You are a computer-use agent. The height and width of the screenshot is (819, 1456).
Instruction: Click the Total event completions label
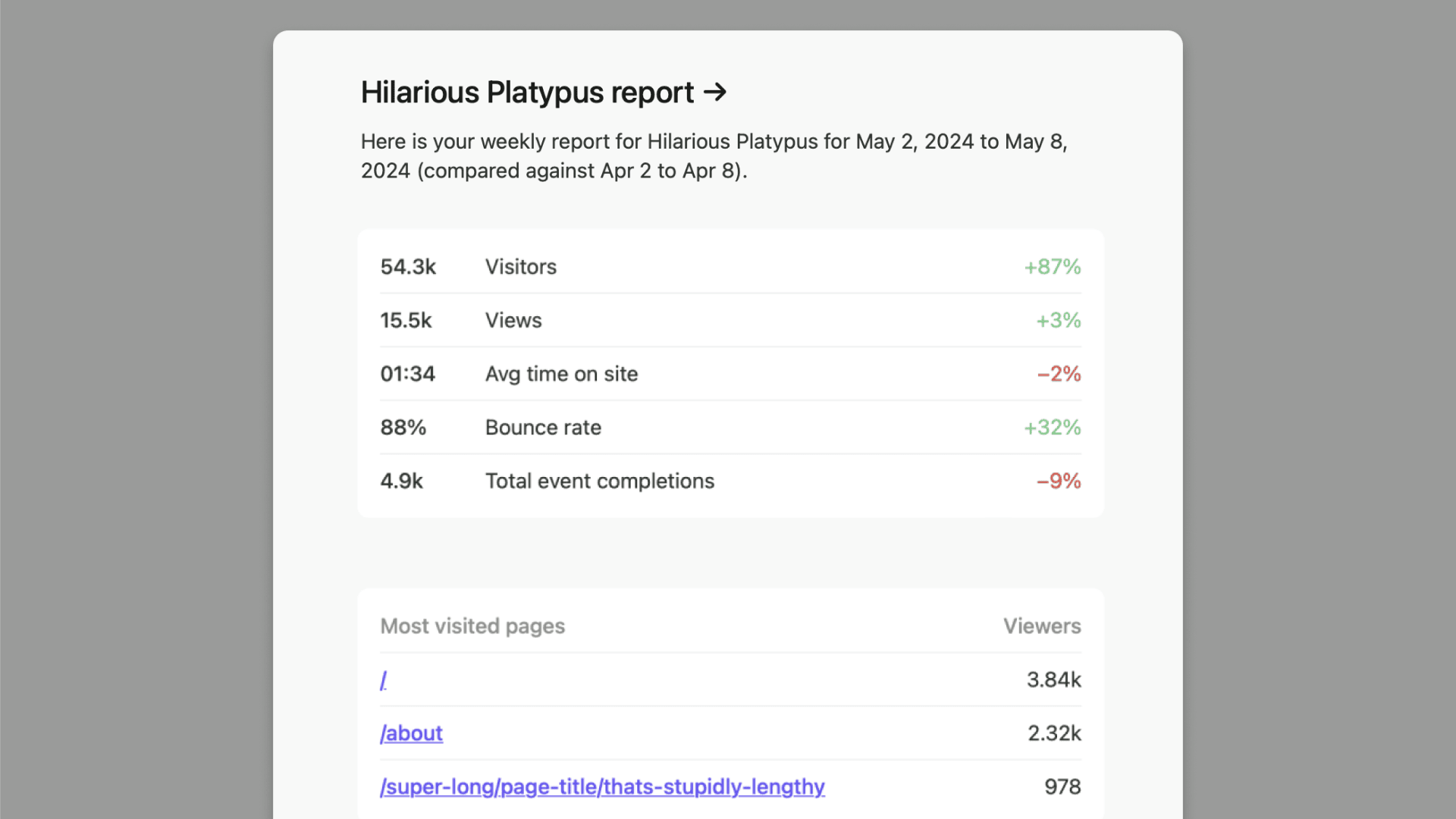click(600, 481)
